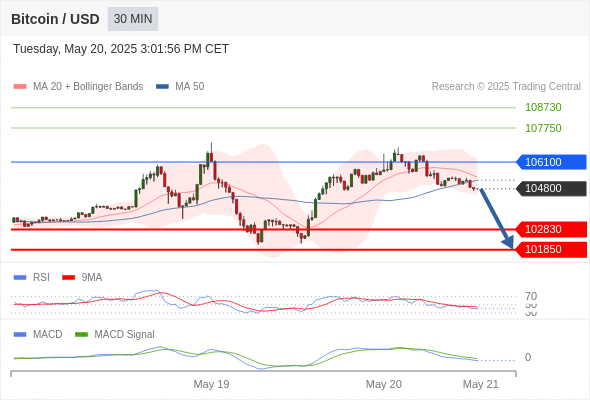
Task: Toggle the MA 50 legend label
Action: click(x=190, y=87)
